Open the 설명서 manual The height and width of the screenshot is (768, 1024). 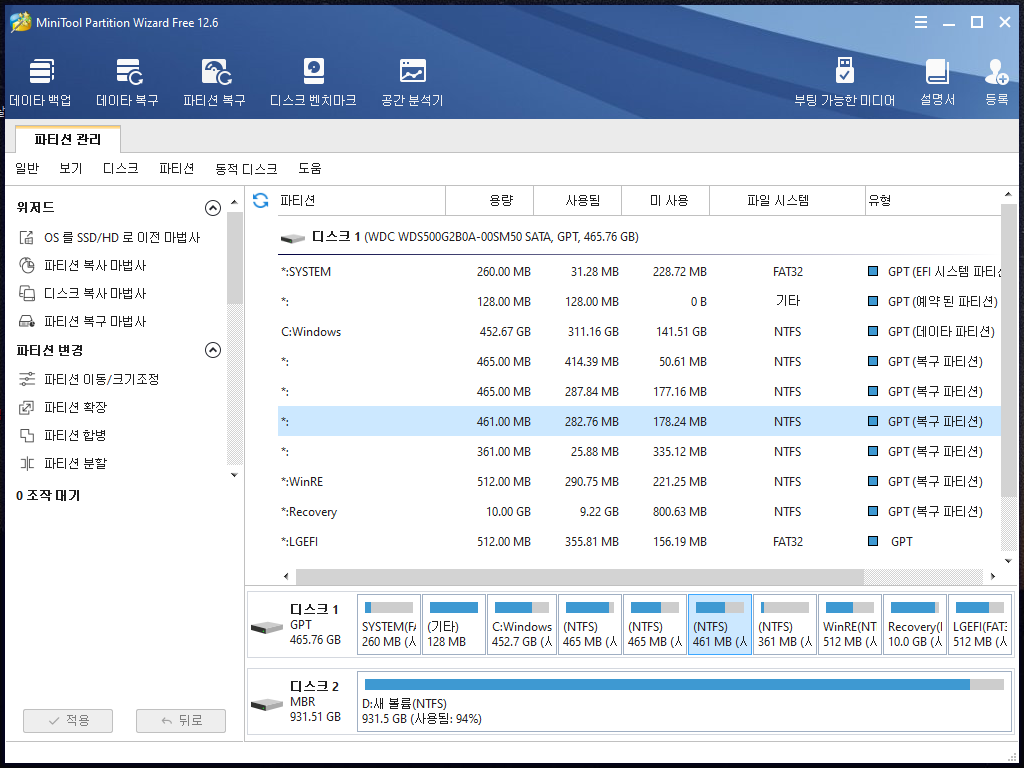[937, 82]
